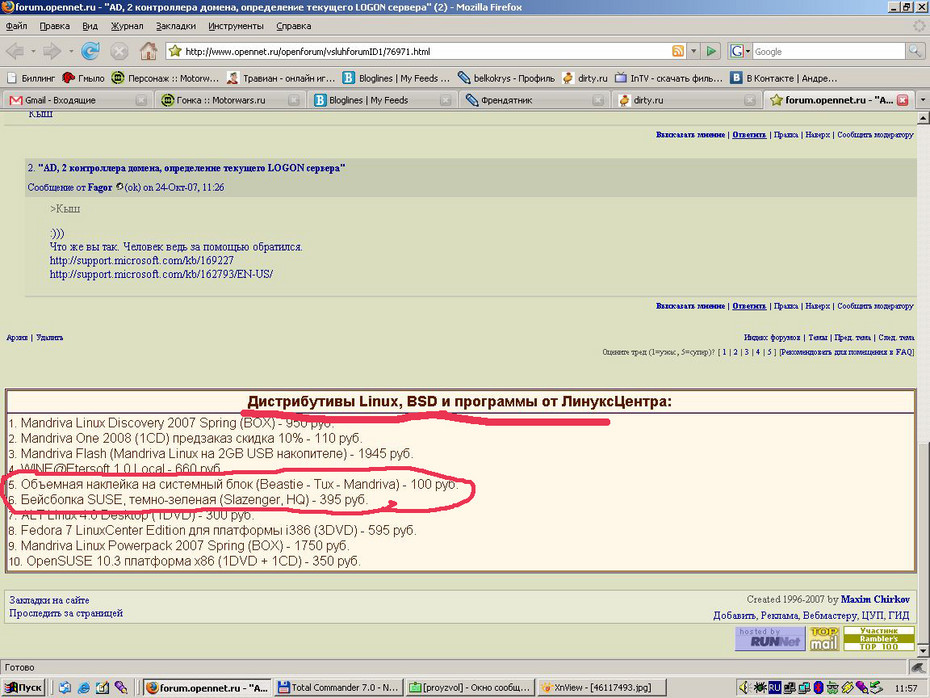Click the star icon in the address bar

click(x=175, y=51)
